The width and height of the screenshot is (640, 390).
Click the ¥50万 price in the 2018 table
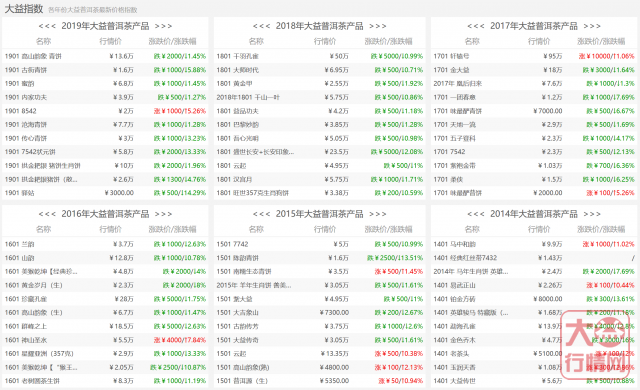[339, 56]
